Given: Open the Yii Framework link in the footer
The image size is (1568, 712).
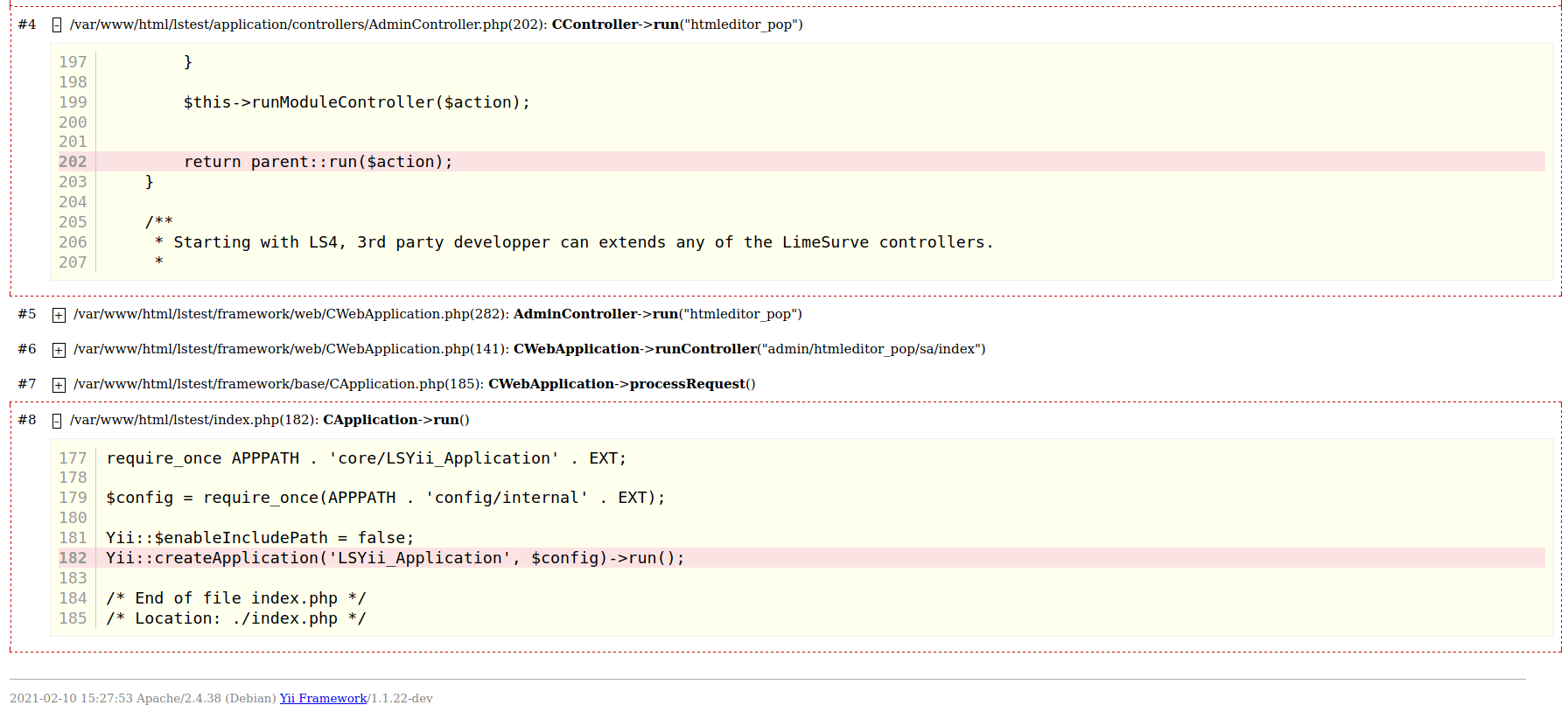Looking at the screenshot, I should [x=323, y=698].
